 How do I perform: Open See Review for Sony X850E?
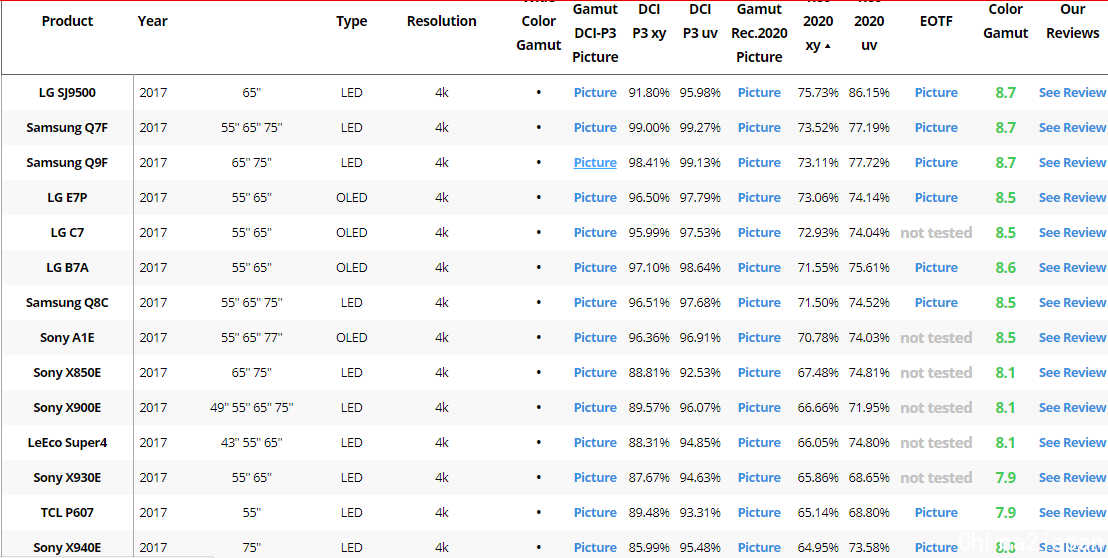1072,372
